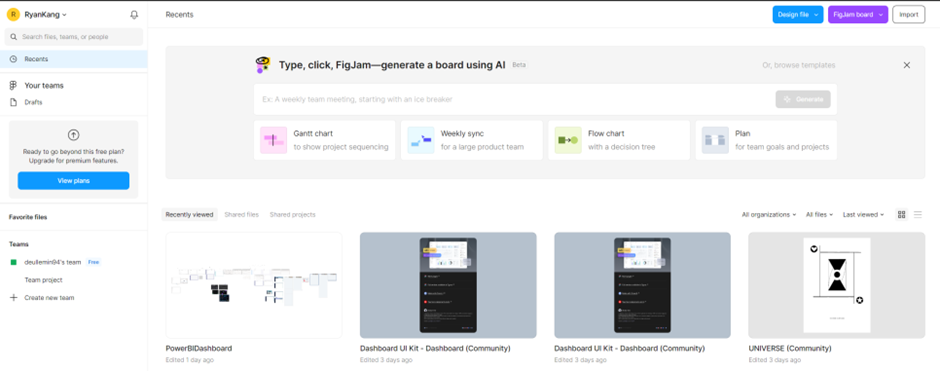Click the upgrade arrow circle icon

(x=73, y=135)
